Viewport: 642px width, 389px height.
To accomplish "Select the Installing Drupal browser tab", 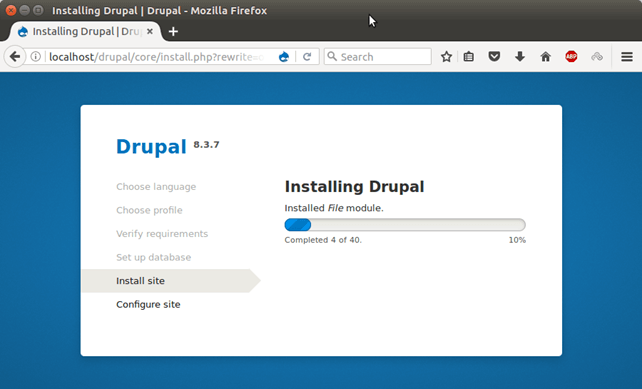I will 86,32.
